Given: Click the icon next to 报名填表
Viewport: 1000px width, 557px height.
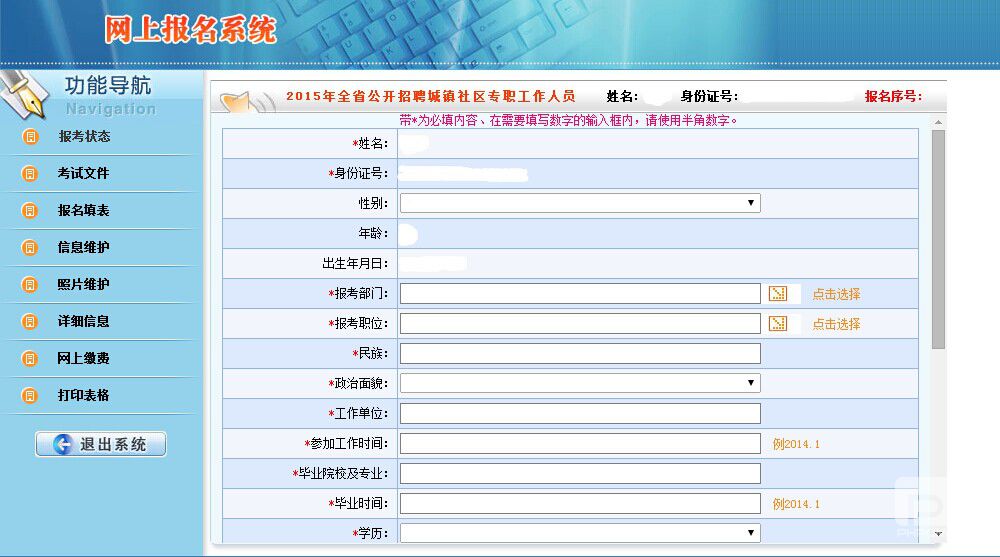Looking at the screenshot, I should (30, 211).
